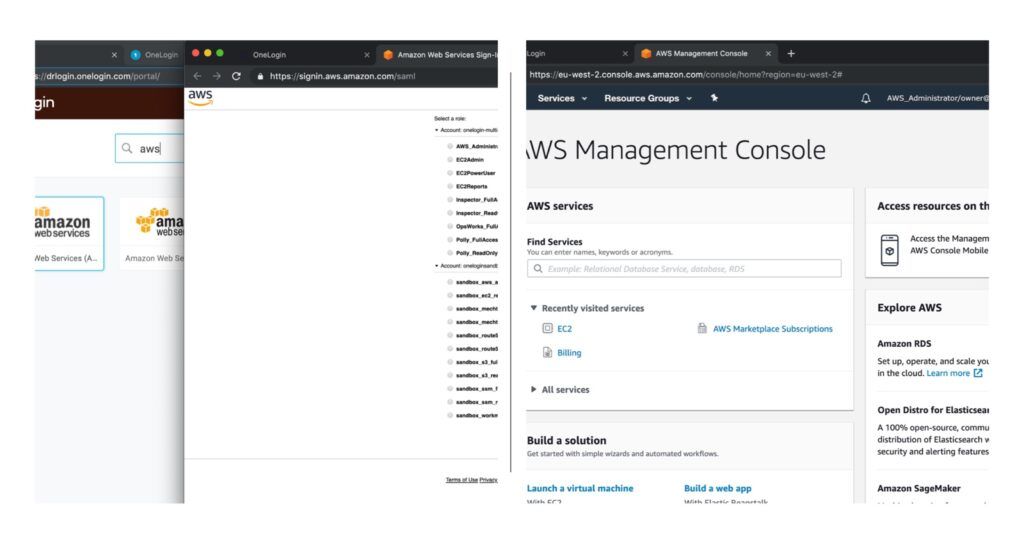Open the Resource Groups dropdown
Image resolution: width=1024 pixels, height=552 pixels.
648,98
